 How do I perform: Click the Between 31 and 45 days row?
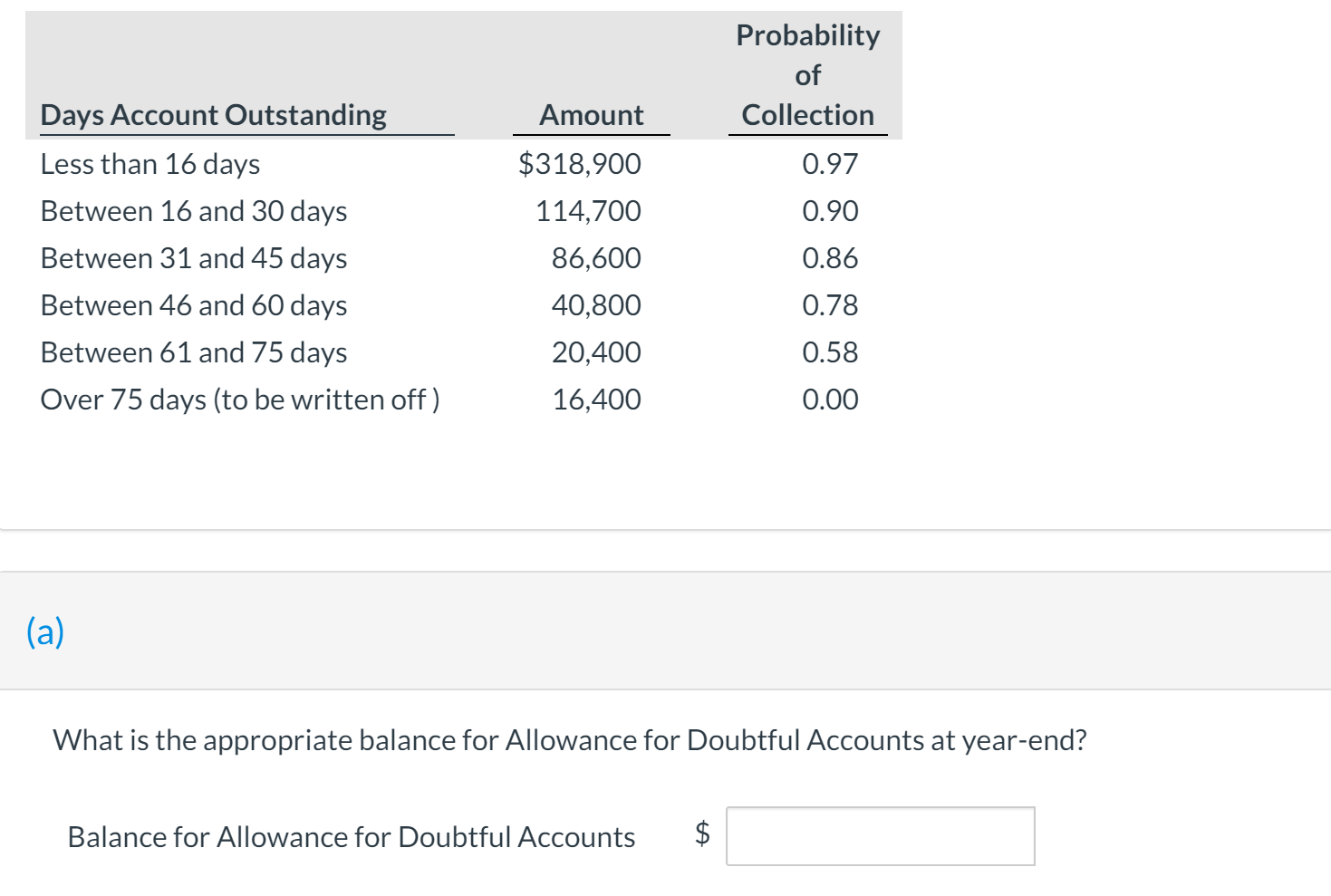(193, 257)
